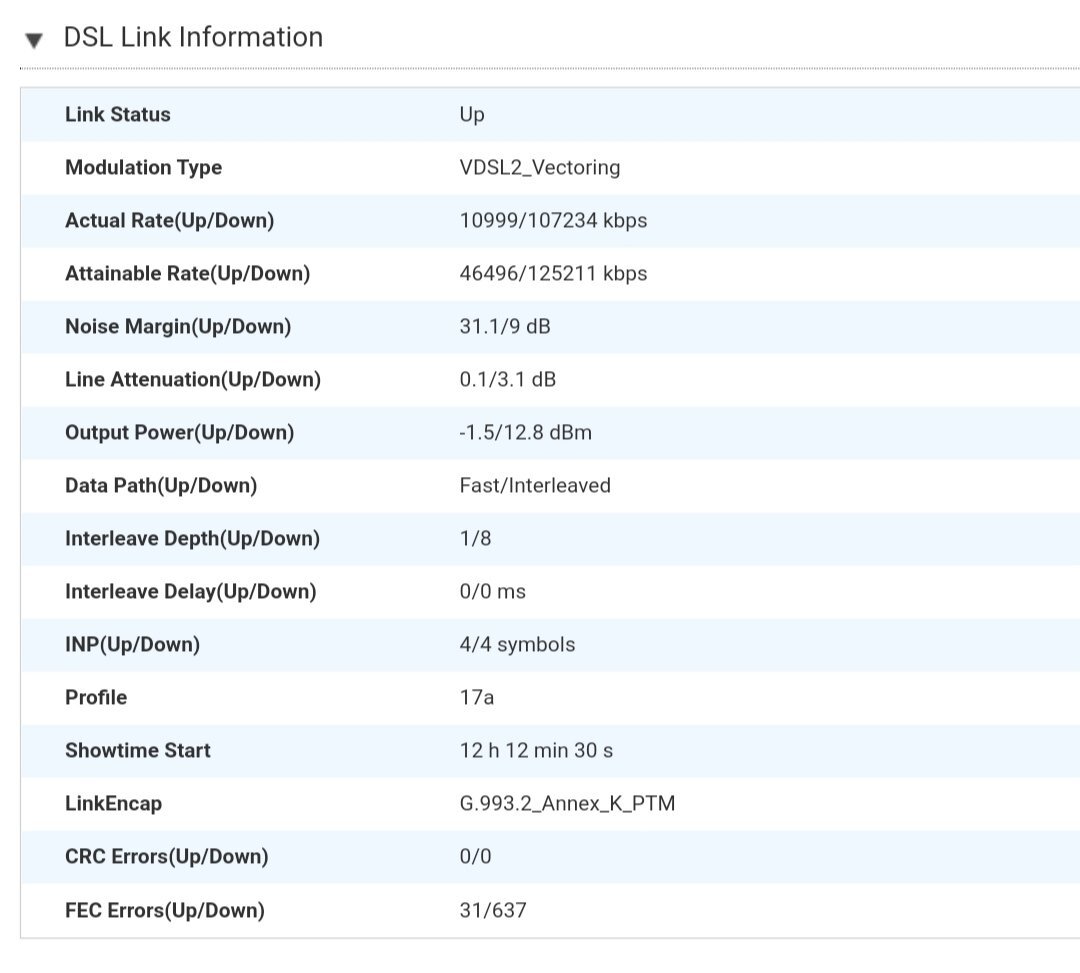The height and width of the screenshot is (973, 1080).
Task: Collapse the DSL Link Information section
Action: [x=34, y=41]
